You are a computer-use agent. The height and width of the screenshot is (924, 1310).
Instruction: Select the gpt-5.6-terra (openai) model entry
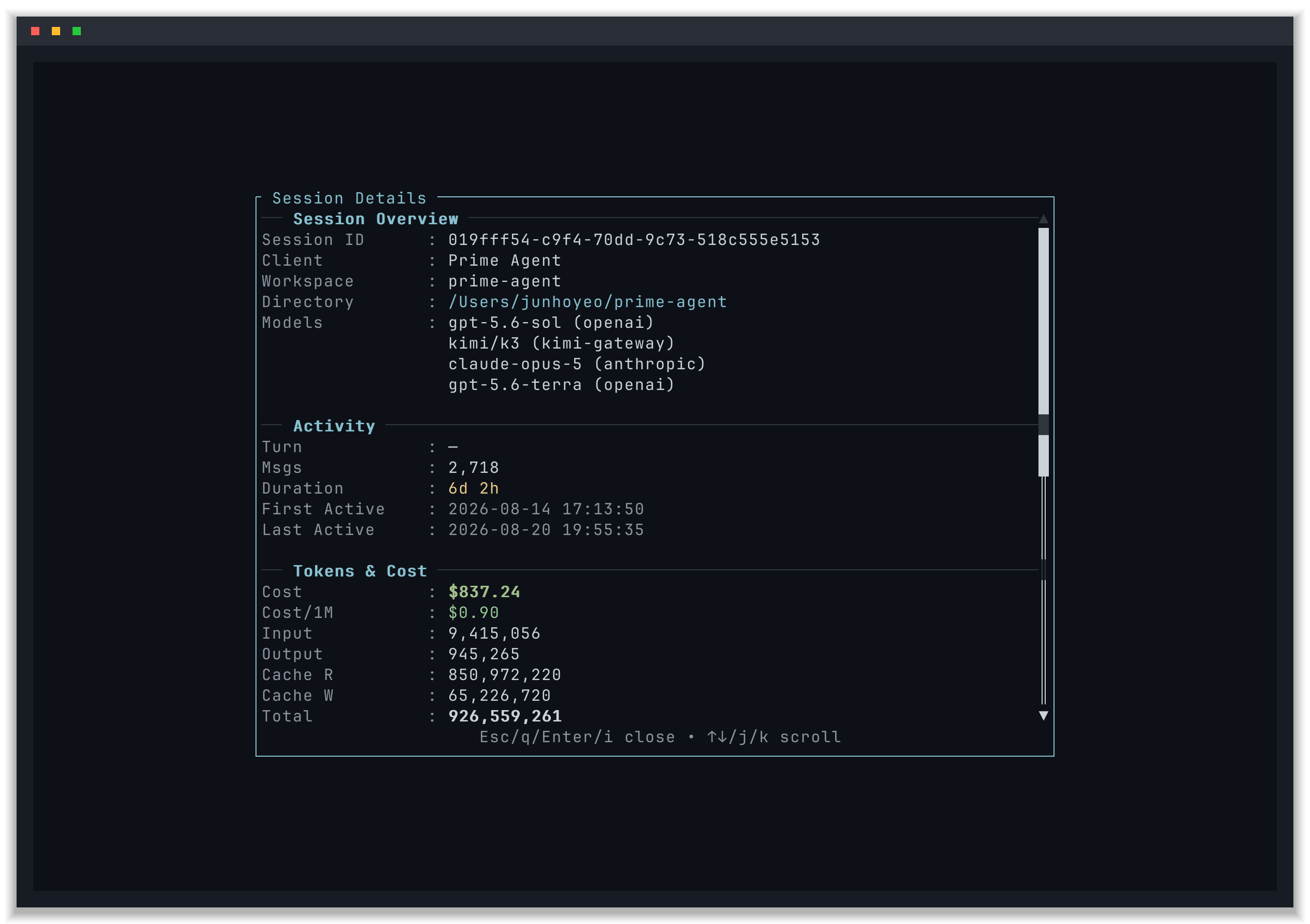(561, 384)
